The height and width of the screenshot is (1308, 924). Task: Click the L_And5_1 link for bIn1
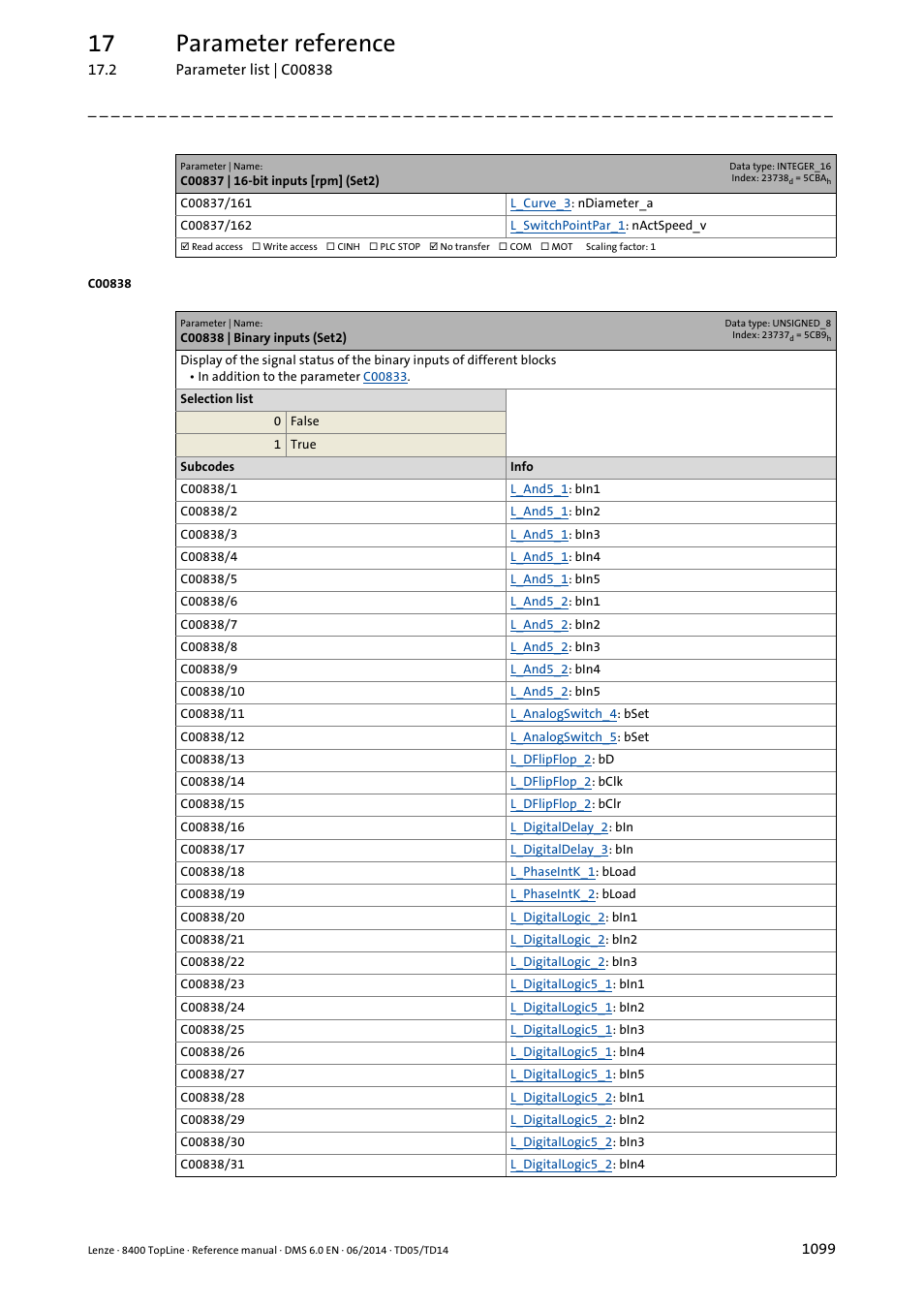pos(538,489)
